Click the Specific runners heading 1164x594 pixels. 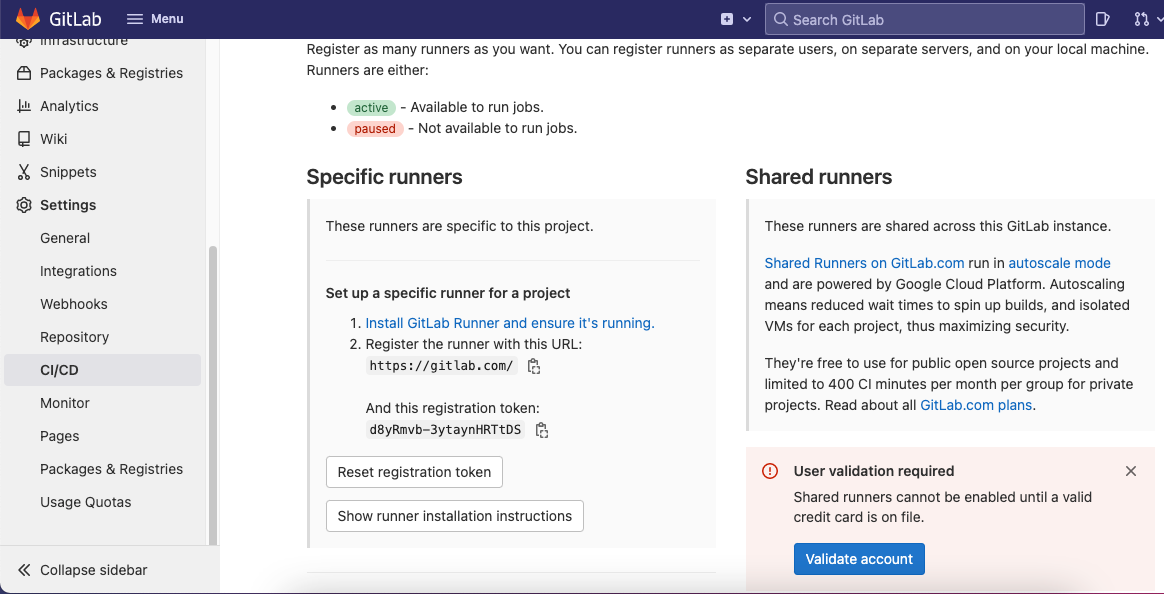385,177
